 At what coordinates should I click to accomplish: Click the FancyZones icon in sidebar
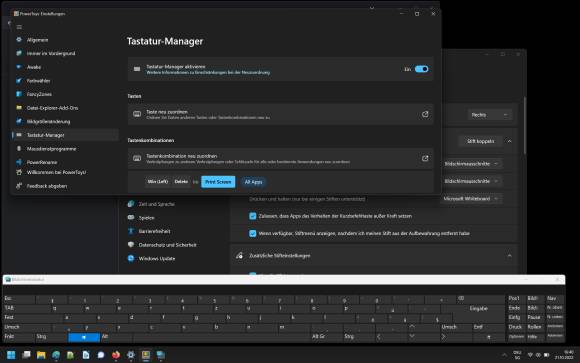pos(19,94)
